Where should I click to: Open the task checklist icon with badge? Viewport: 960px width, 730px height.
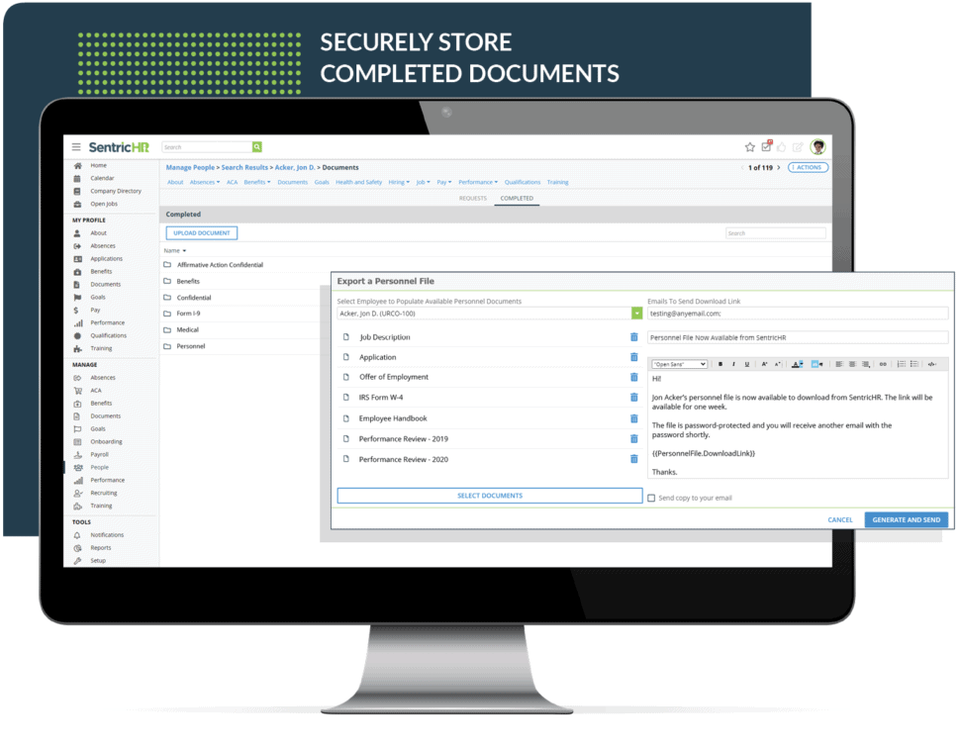[x=766, y=147]
